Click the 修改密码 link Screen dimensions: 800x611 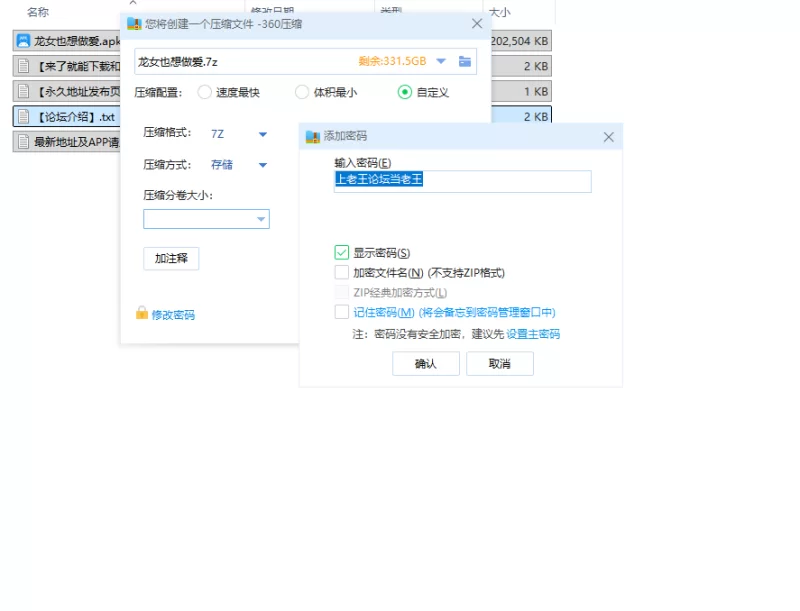(173, 315)
